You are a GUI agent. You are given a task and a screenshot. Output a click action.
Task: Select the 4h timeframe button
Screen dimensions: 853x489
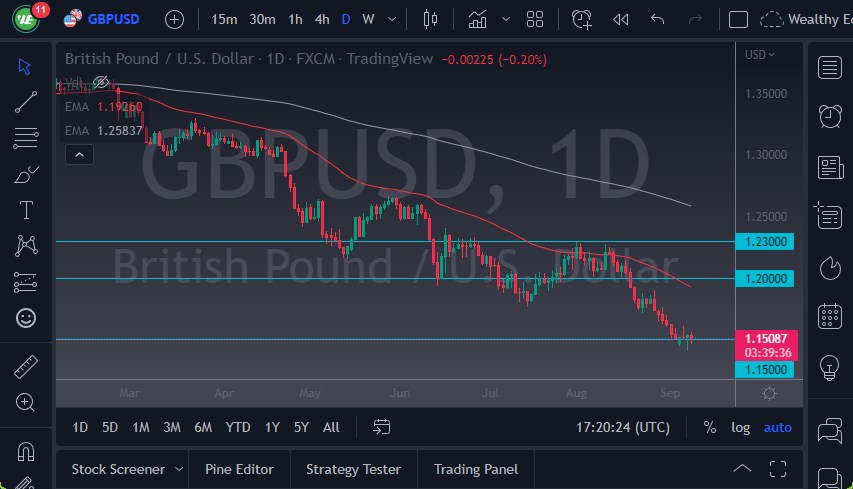(x=321, y=19)
